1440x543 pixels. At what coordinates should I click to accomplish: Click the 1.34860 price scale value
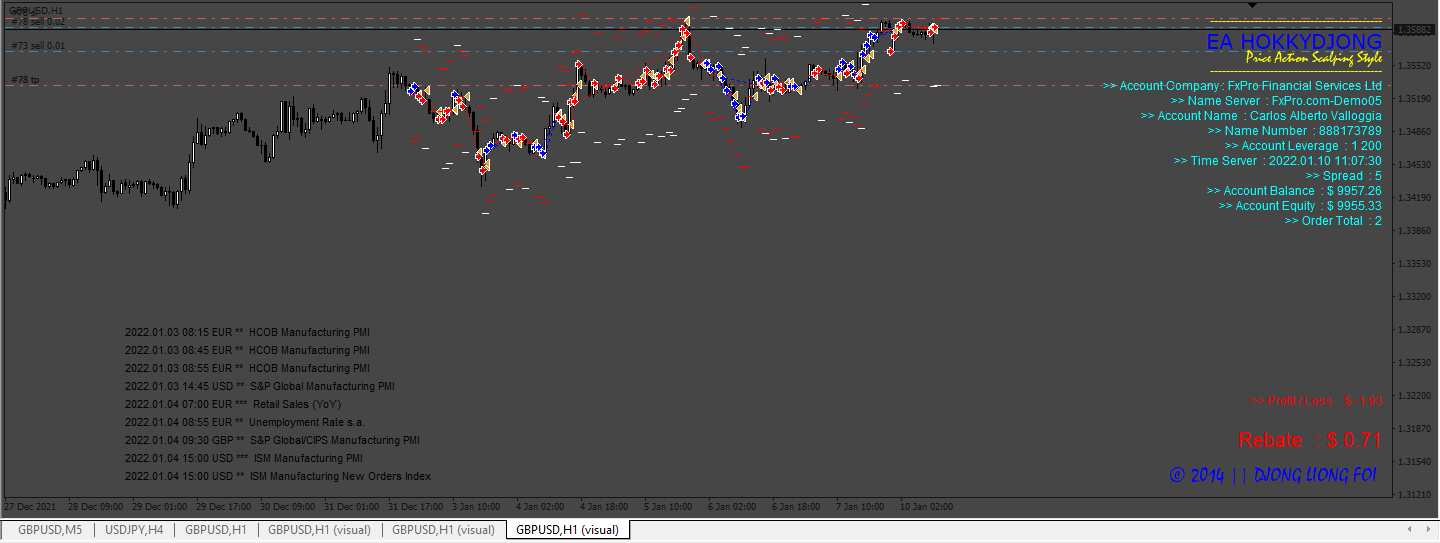1415,132
